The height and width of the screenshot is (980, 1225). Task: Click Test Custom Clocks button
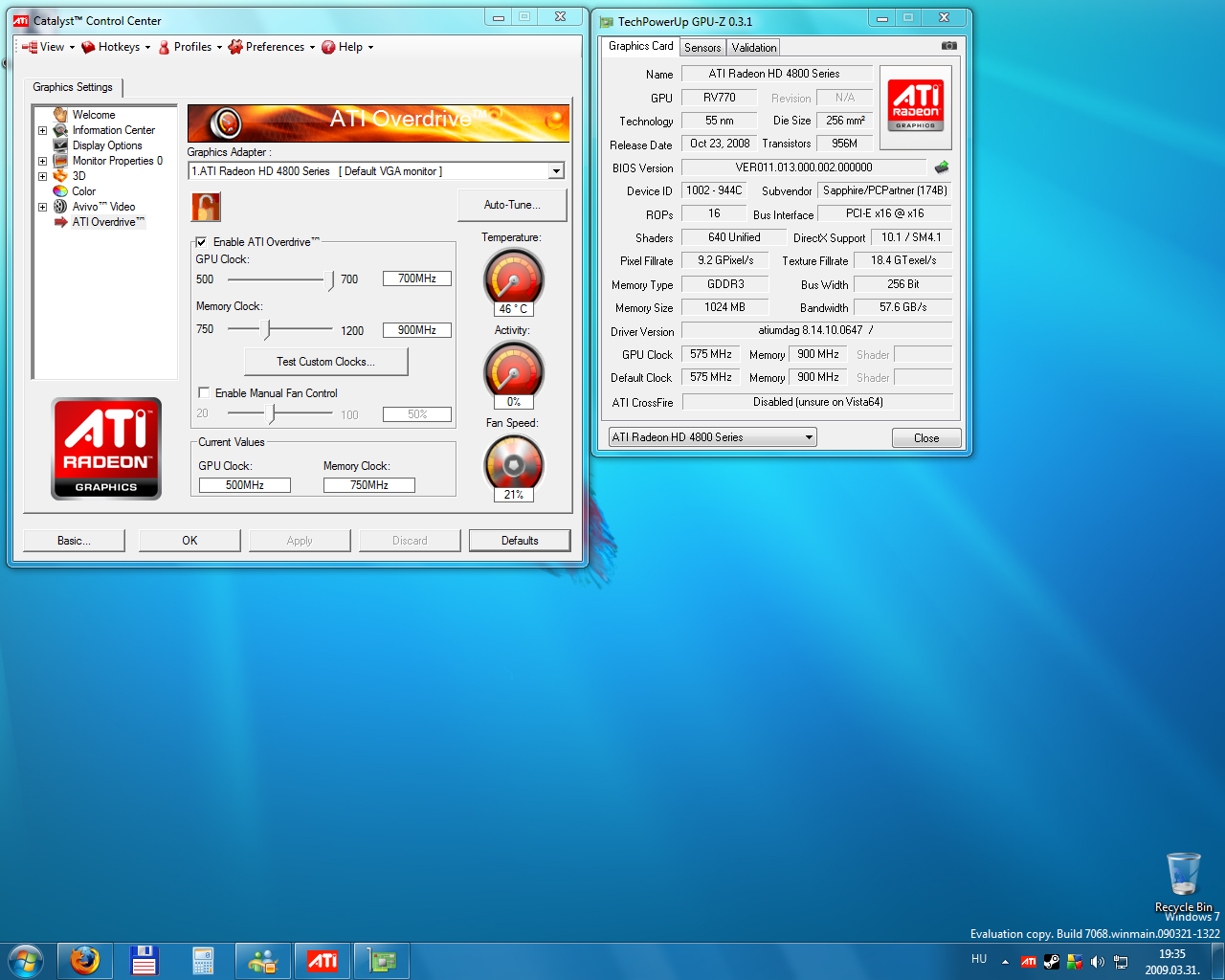[326, 362]
